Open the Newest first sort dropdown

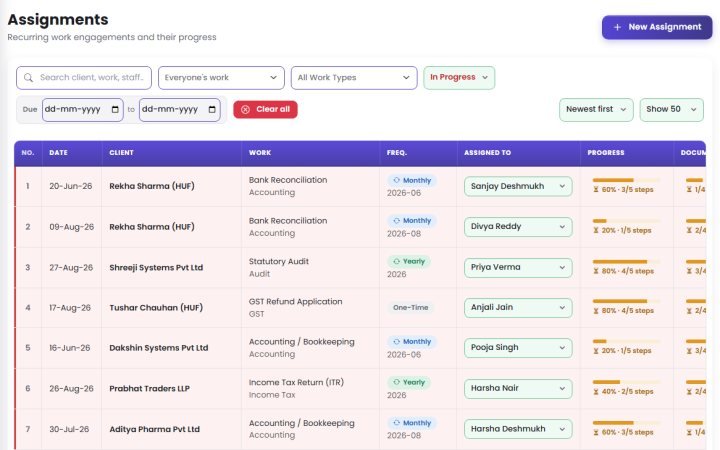pos(596,109)
